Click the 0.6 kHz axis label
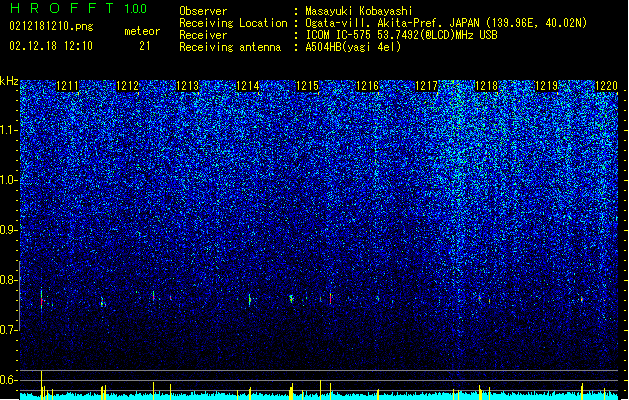The width and height of the screenshot is (629, 400). 9,380
